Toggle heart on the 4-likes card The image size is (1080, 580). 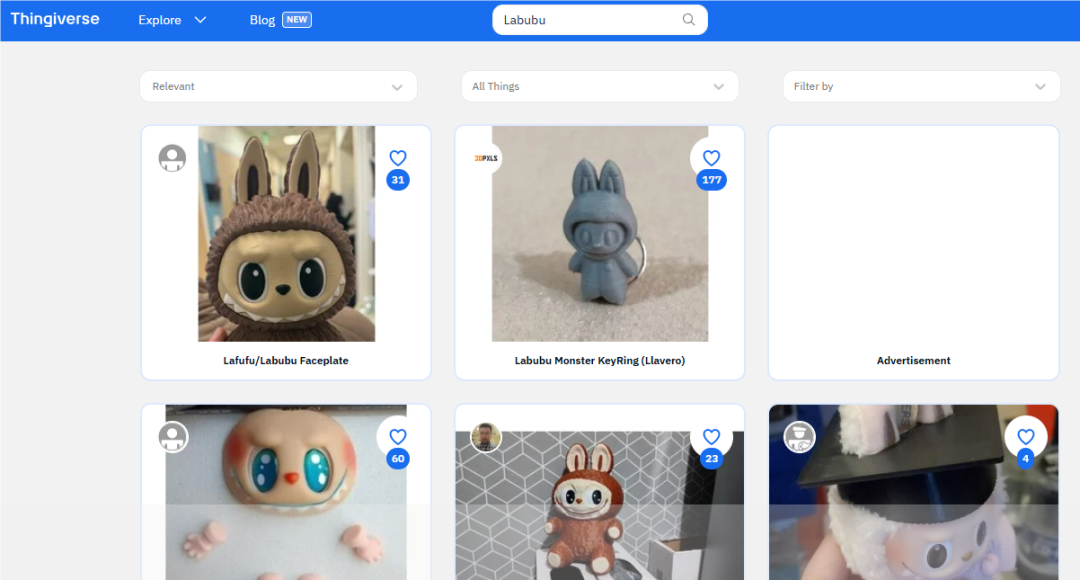(x=1026, y=437)
